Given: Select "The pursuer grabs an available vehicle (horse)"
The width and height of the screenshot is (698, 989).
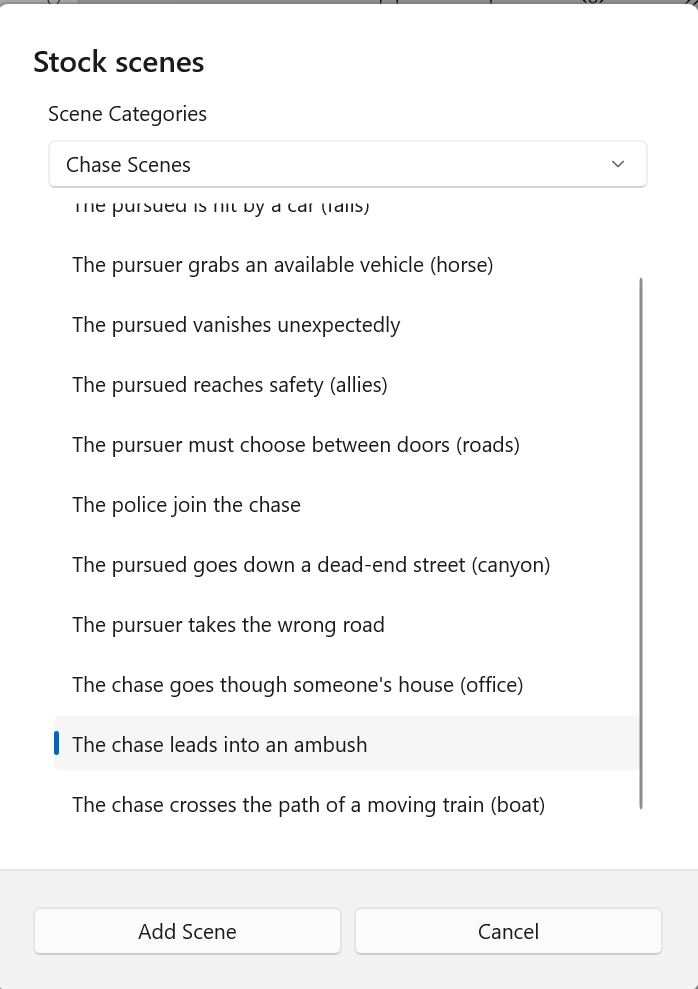Looking at the screenshot, I should pos(283,265).
